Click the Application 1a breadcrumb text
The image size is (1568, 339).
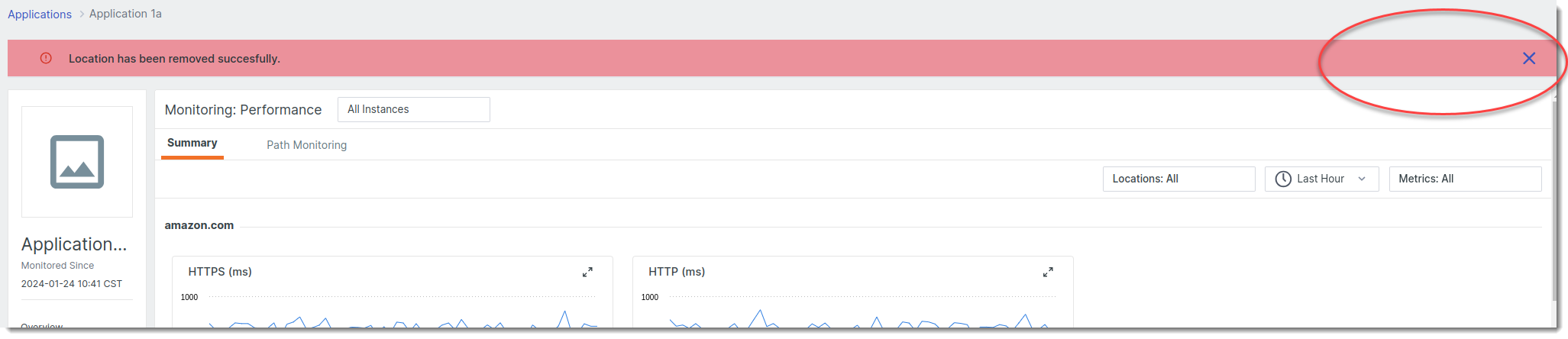pyautogui.click(x=125, y=14)
